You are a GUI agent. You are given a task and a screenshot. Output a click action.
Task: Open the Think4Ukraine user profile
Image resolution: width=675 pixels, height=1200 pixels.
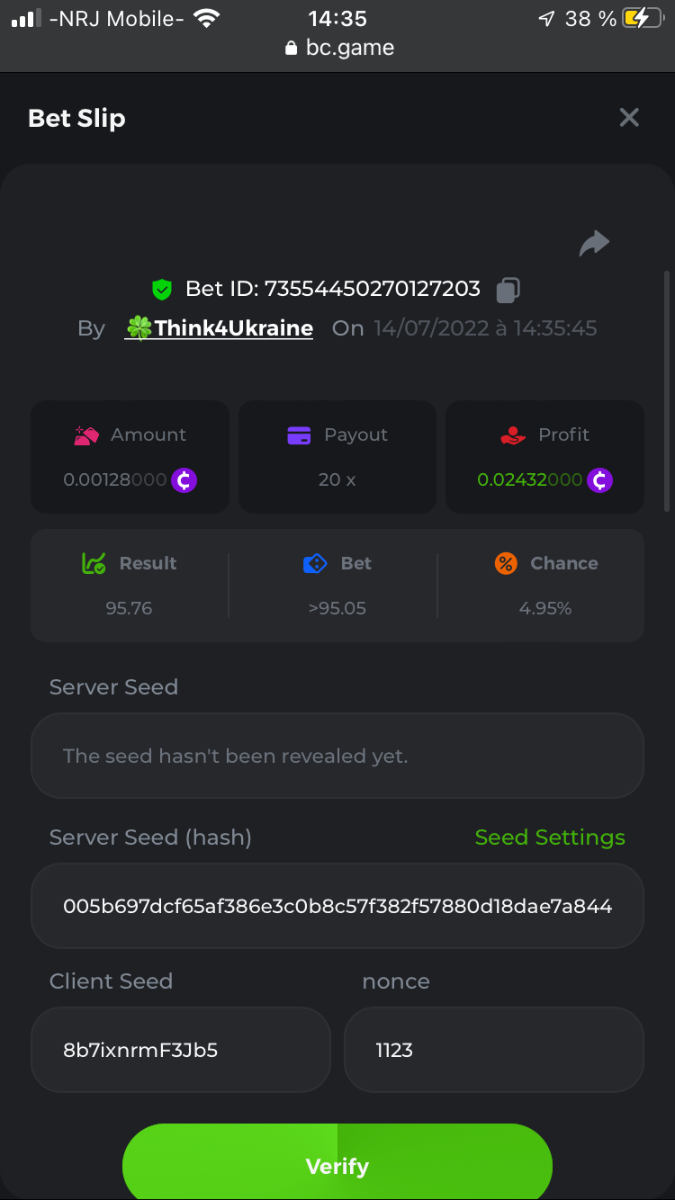220,328
